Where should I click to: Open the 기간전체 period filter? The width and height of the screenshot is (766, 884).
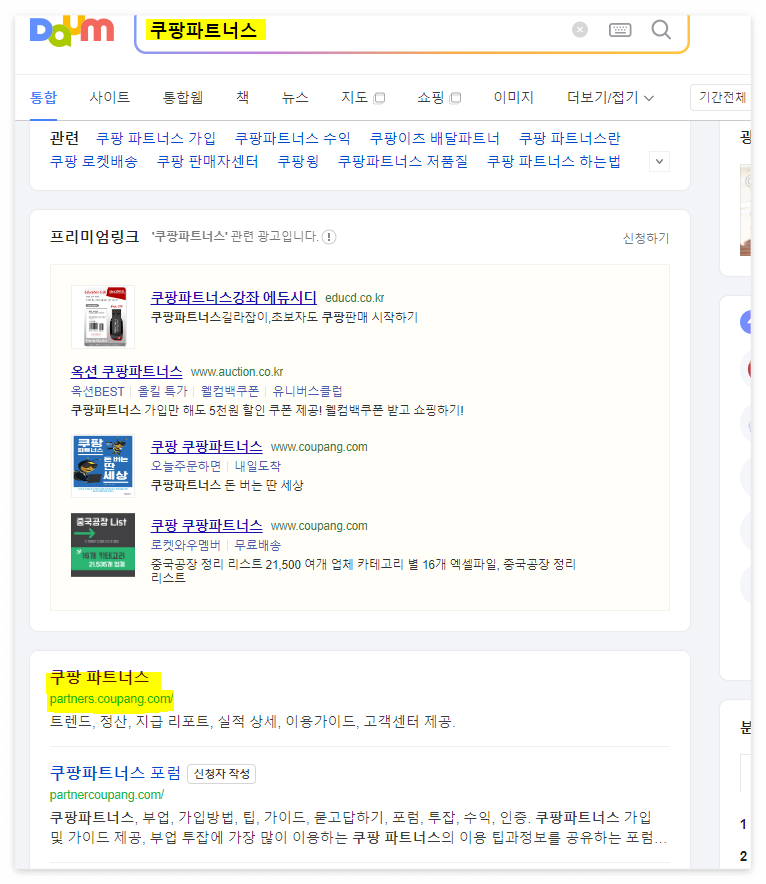[x=721, y=98]
